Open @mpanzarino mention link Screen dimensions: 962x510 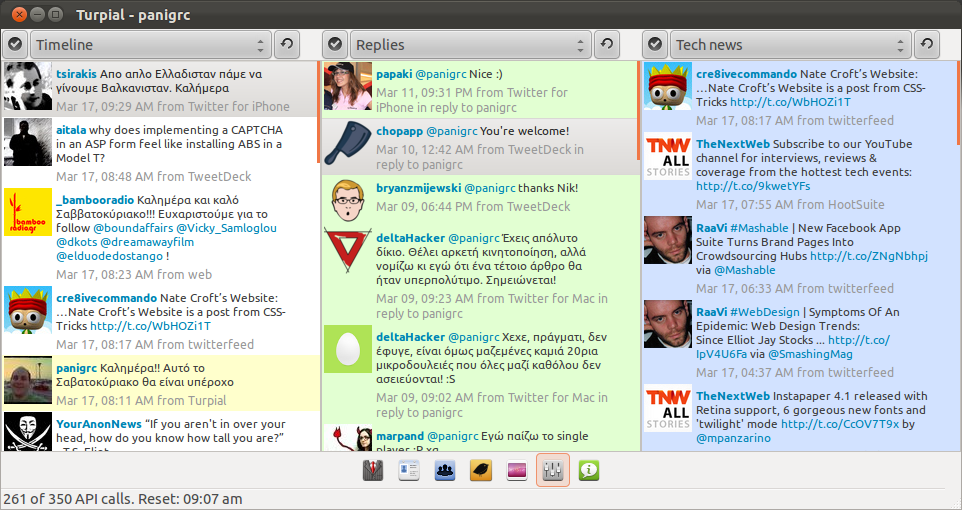coord(733,438)
